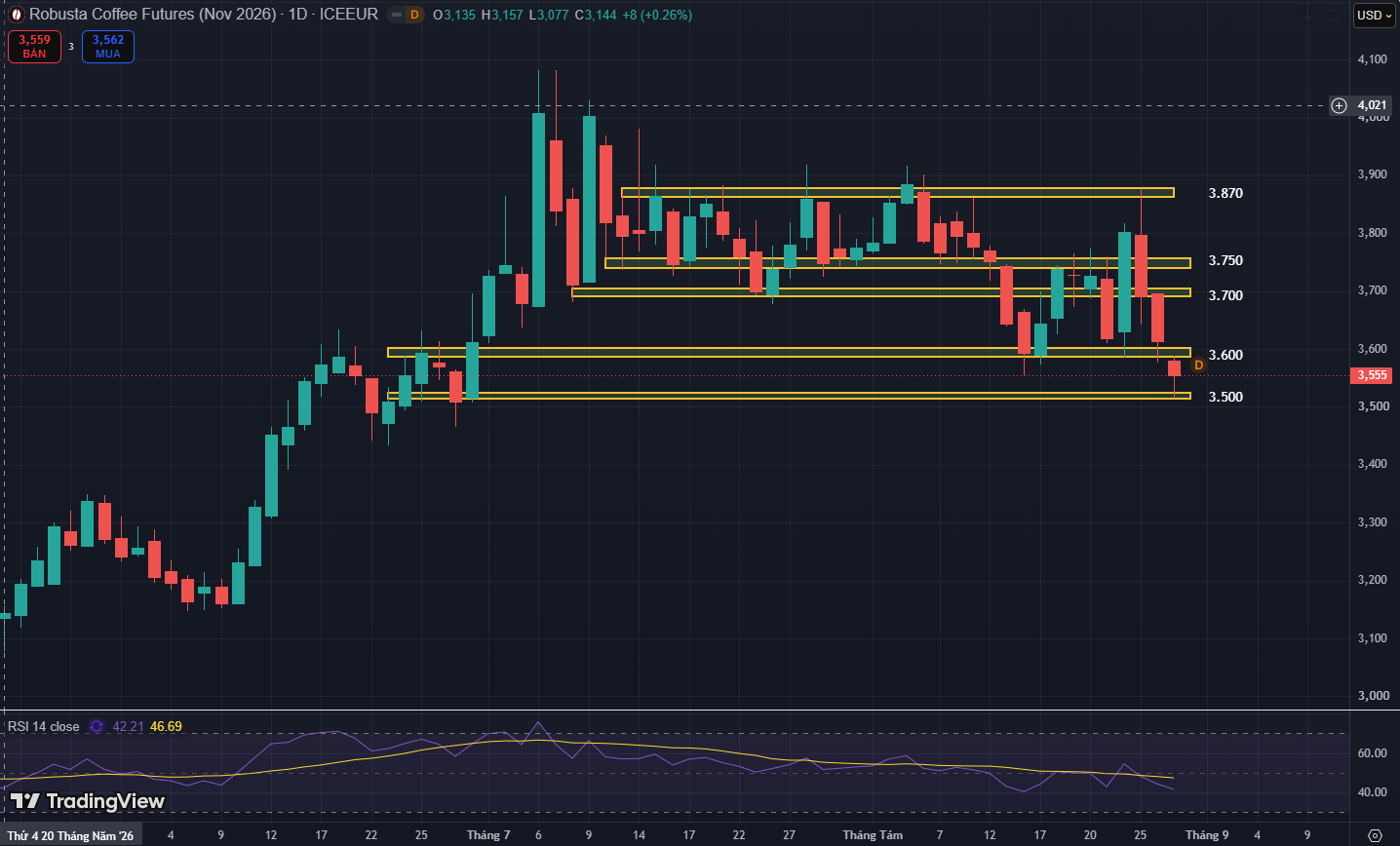Viewport: 1400px width, 846px height.
Task: Click the 40.00 RSI axis label
Action: pos(1372,792)
